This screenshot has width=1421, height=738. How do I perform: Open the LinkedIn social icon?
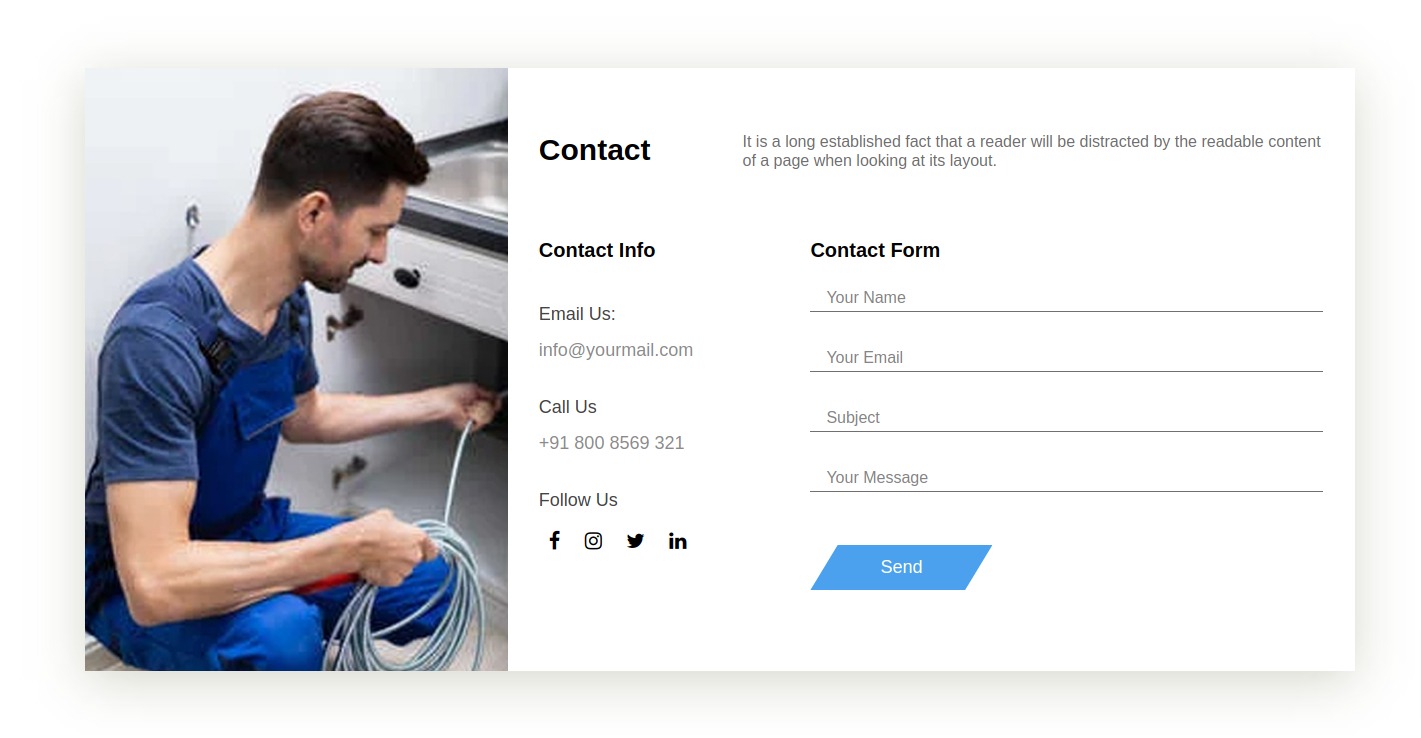(x=677, y=541)
